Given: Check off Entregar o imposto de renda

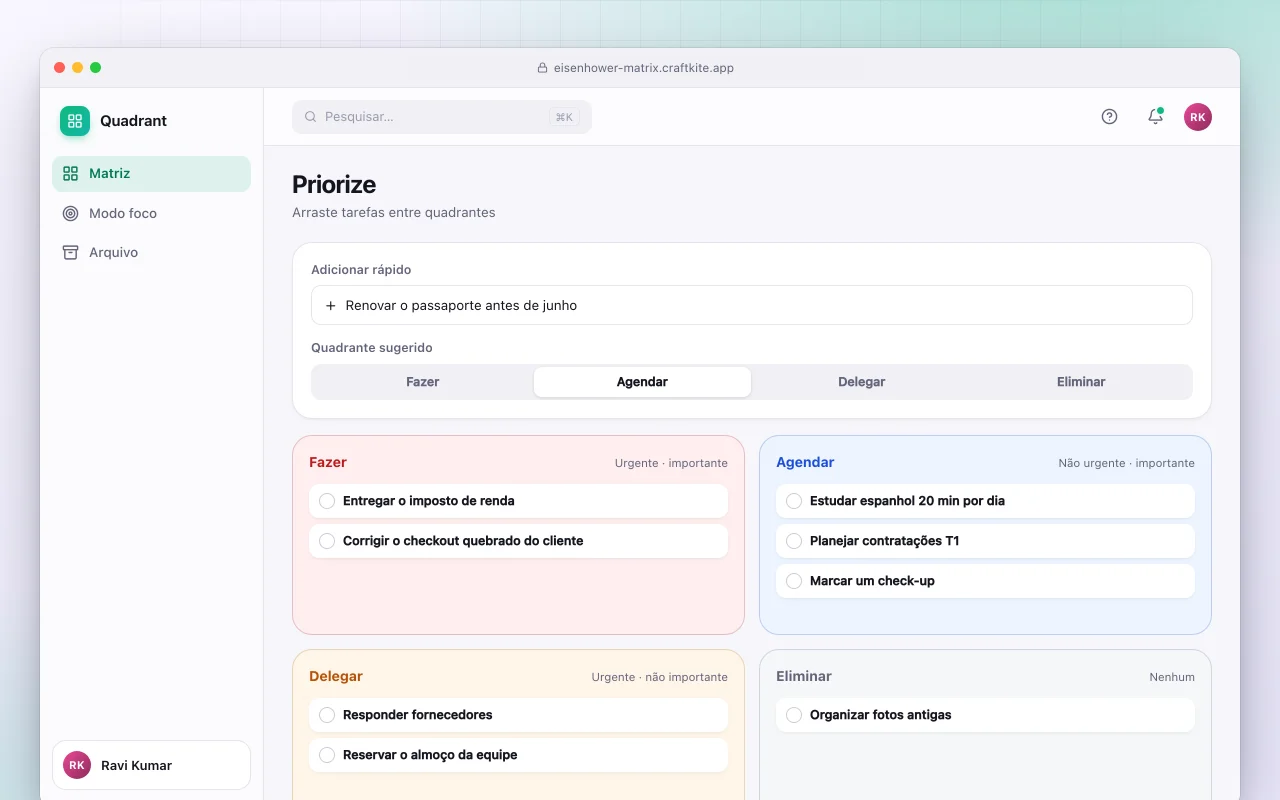Looking at the screenshot, I should pos(327,501).
